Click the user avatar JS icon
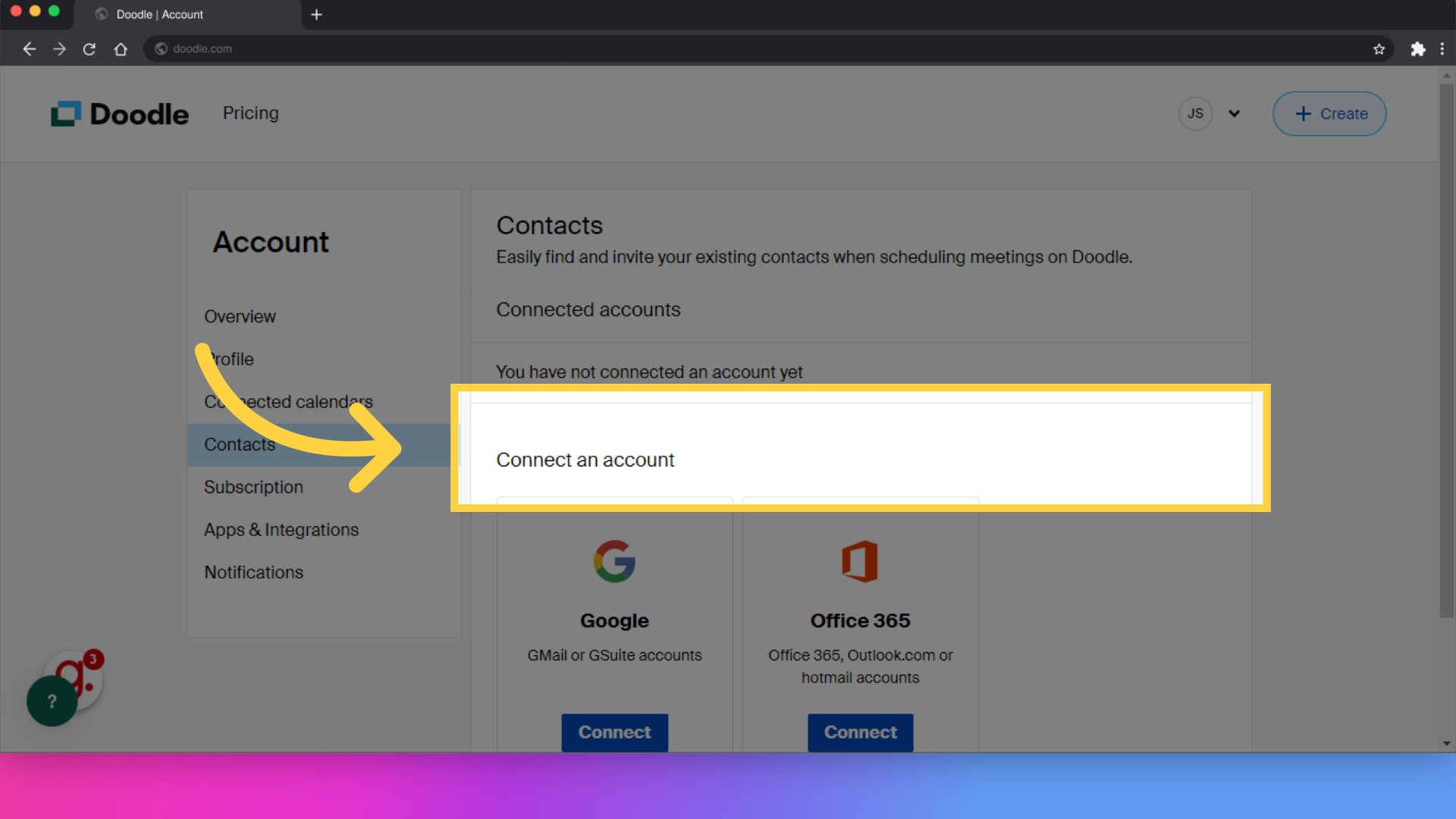The height and width of the screenshot is (819, 1456). [x=1196, y=113]
